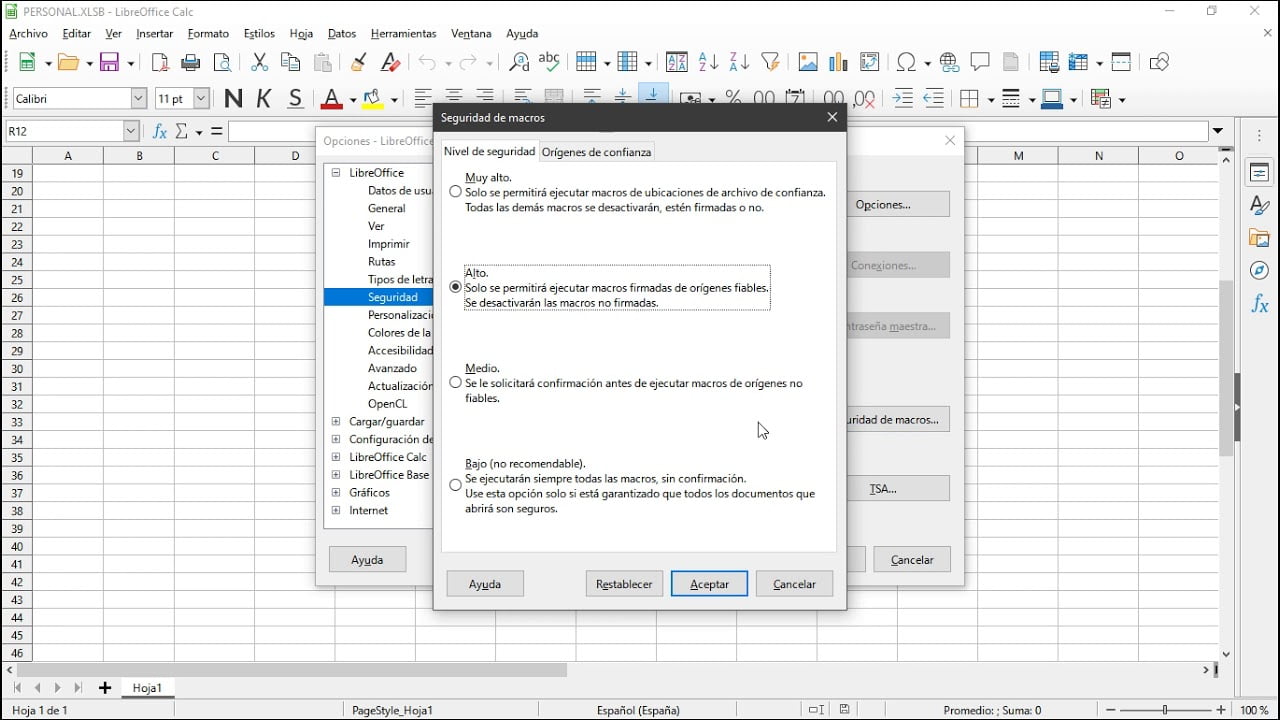The height and width of the screenshot is (720, 1280).
Task: Open the font name Calibri dropdown
Action: click(139, 98)
